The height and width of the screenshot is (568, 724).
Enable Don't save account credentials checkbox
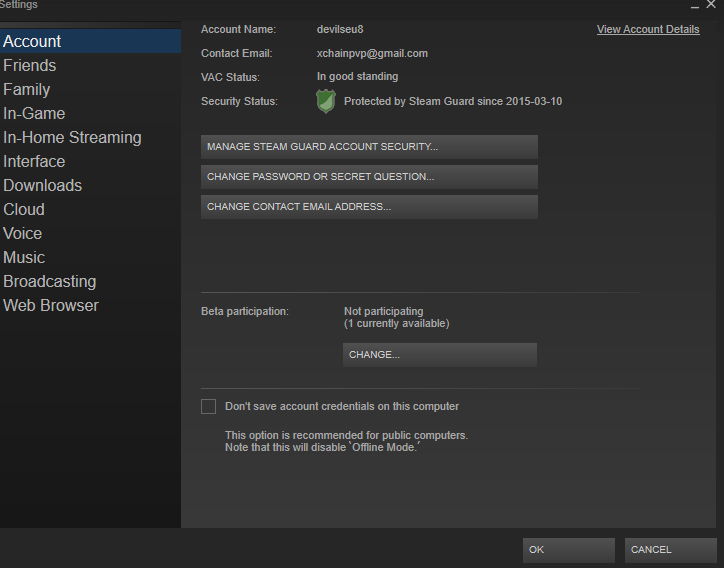tap(208, 406)
